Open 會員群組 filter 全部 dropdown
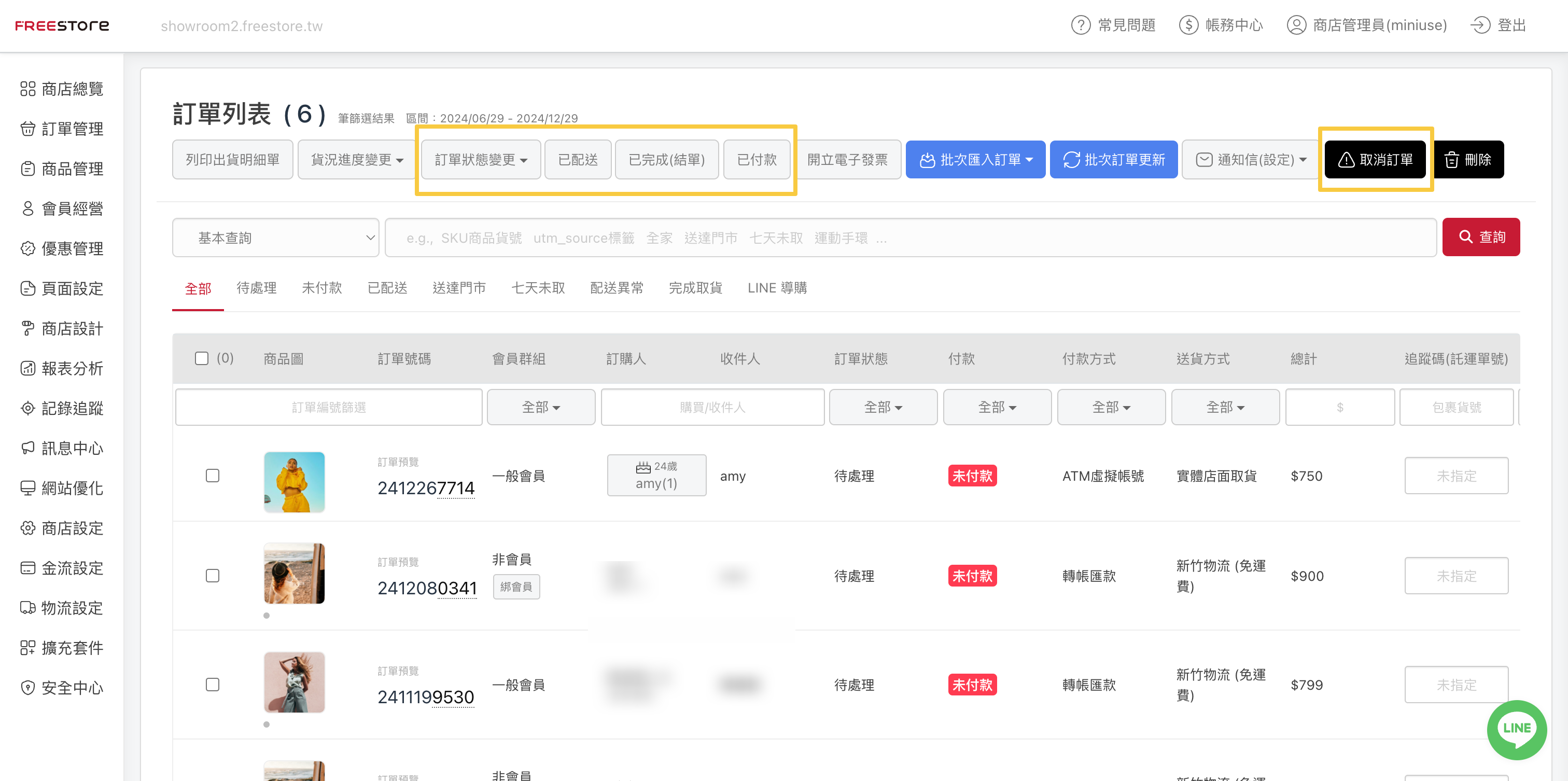Screen dimensions: 1568x781 point(540,407)
